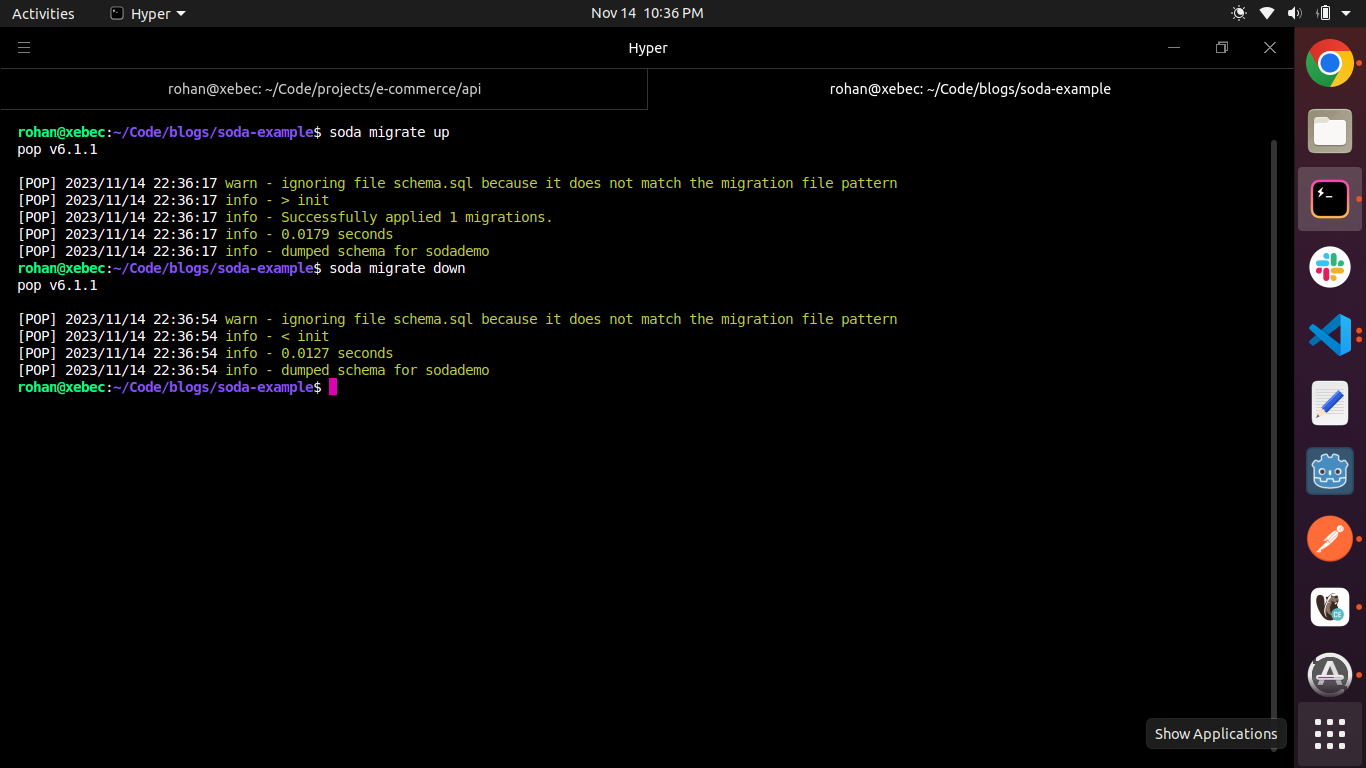Open the Hyper app menu in top bar
Viewport: 1366px width, 768px height.
point(148,13)
